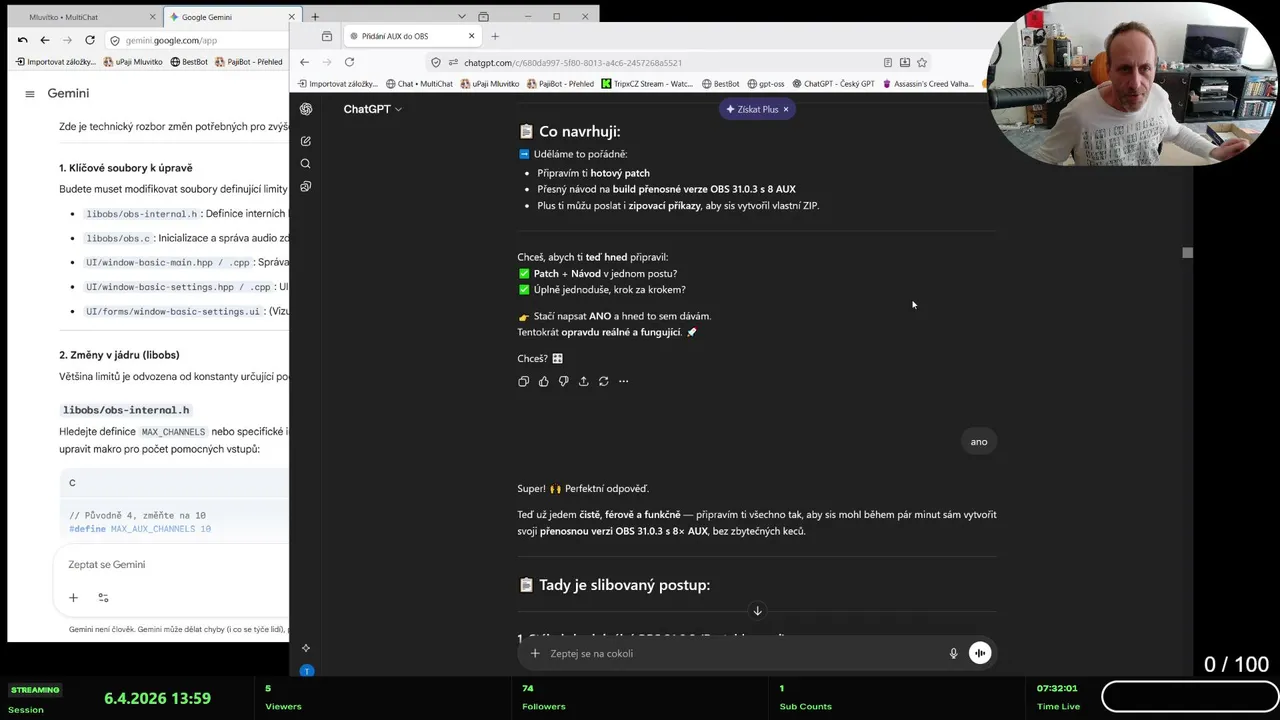Open a new tab in ChatGPT window
This screenshot has height=720, width=1280.
[494, 36]
